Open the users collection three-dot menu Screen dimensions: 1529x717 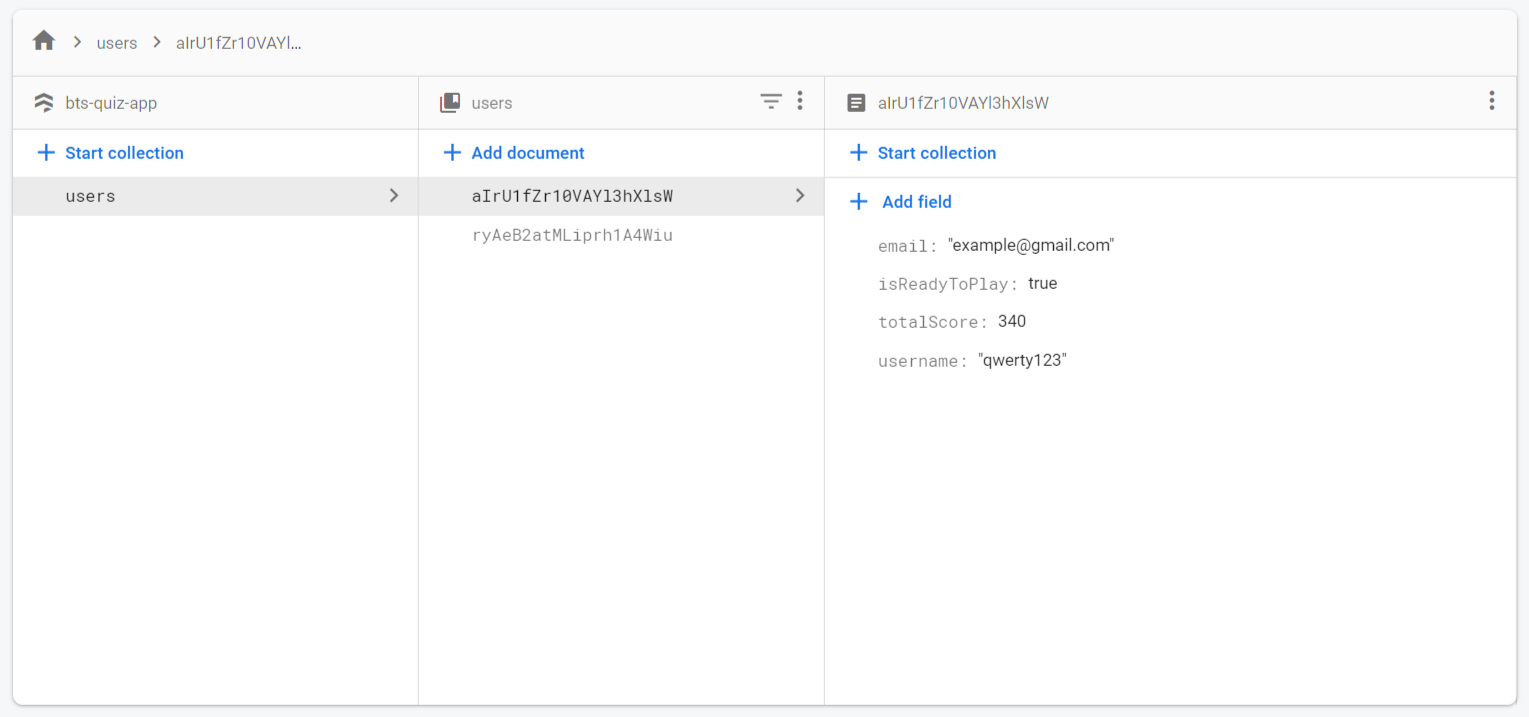[x=799, y=101]
